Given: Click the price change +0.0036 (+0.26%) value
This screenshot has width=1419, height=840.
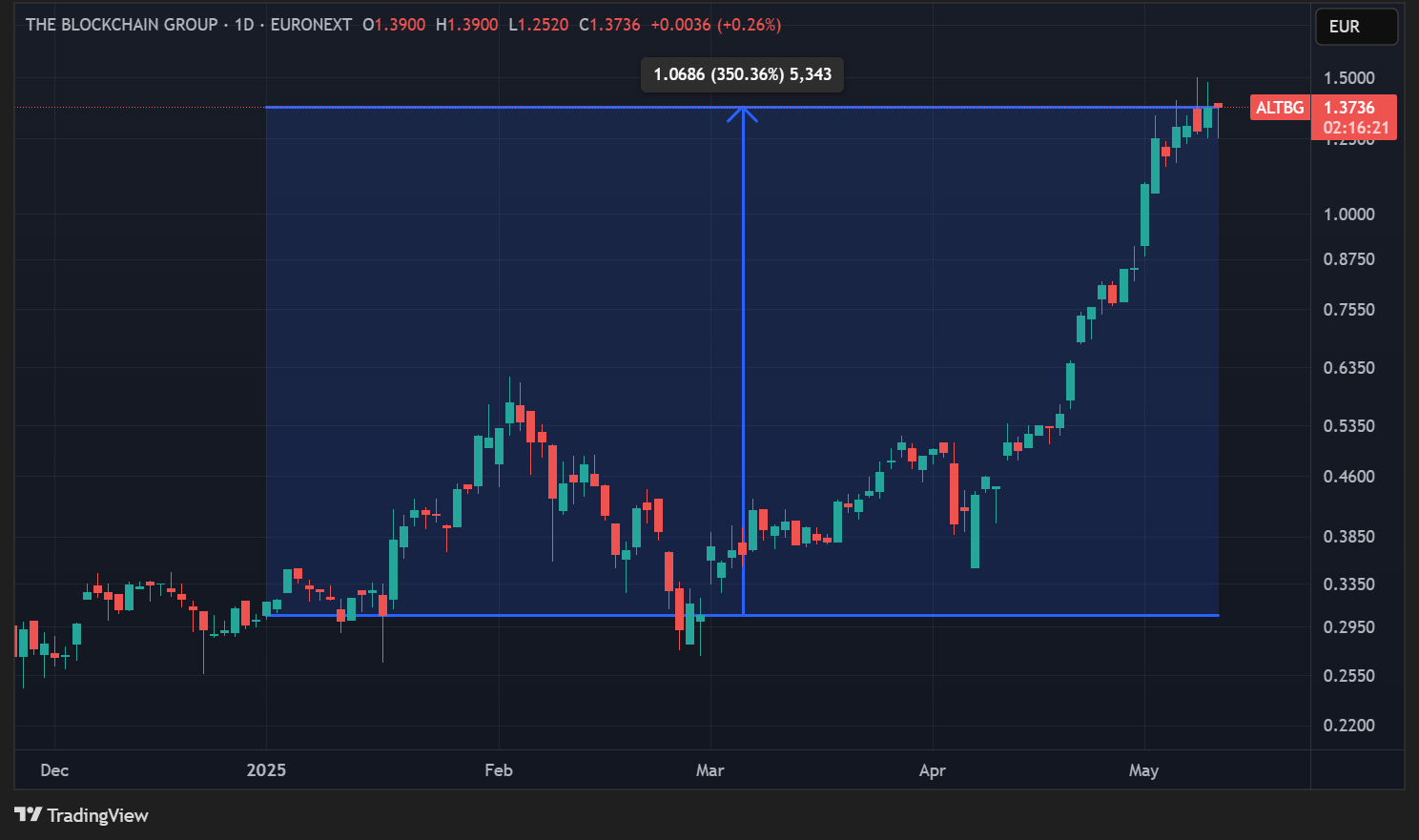Looking at the screenshot, I should pyautogui.click(x=715, y=25).
